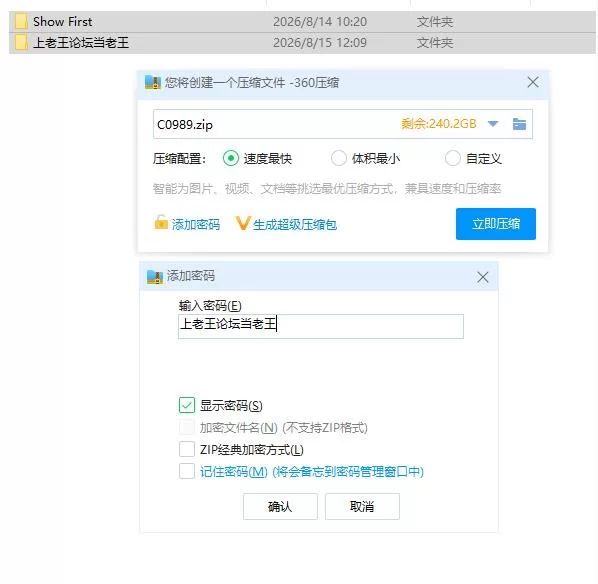The width and height of the screenshot is (598, 584).
Task: Click the lock icon next to 添加密码
Action: pos(161,222)
